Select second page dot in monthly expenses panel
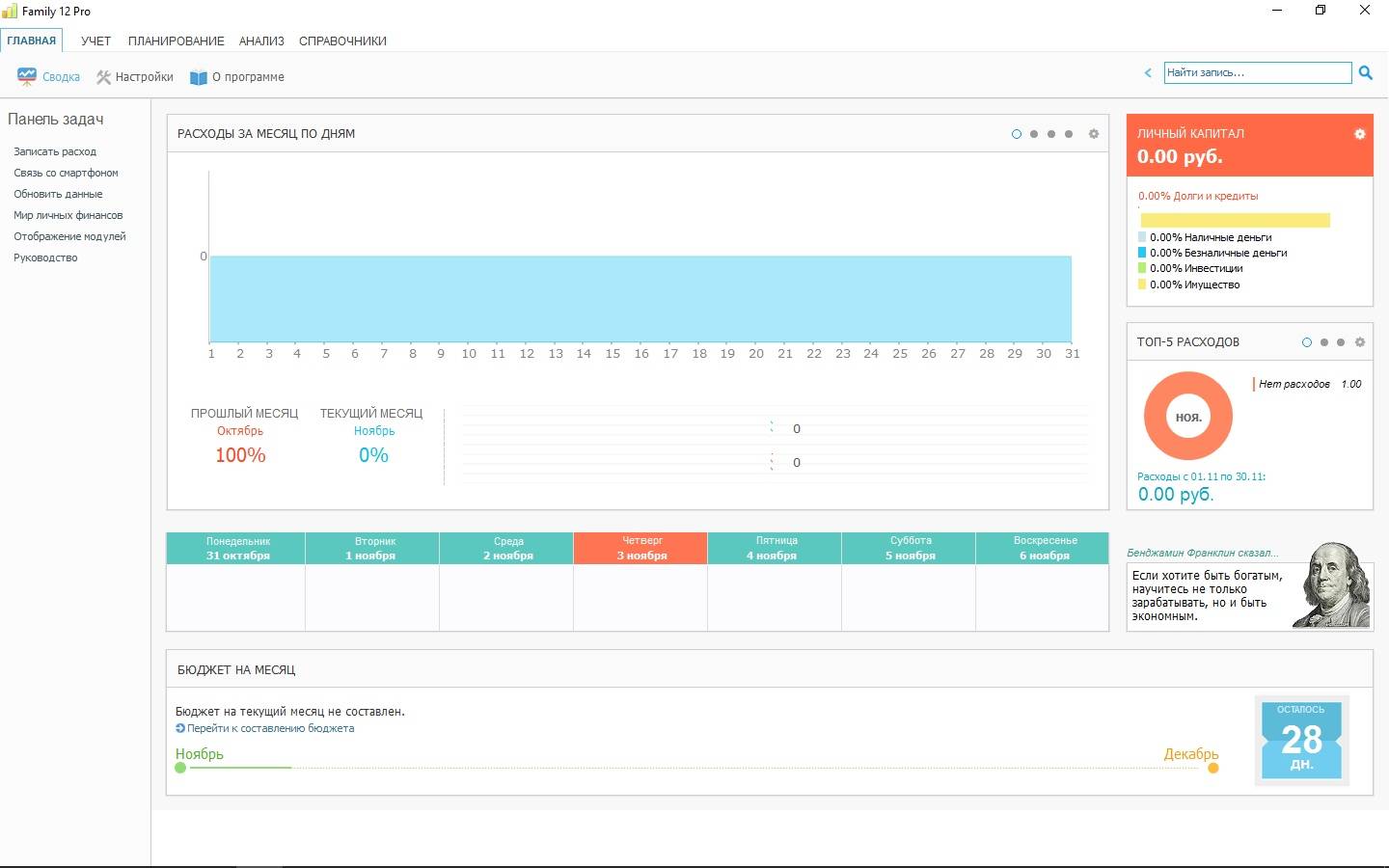Image resolution: width=1389 pixels, height=868 pixels. point(1034,134)
